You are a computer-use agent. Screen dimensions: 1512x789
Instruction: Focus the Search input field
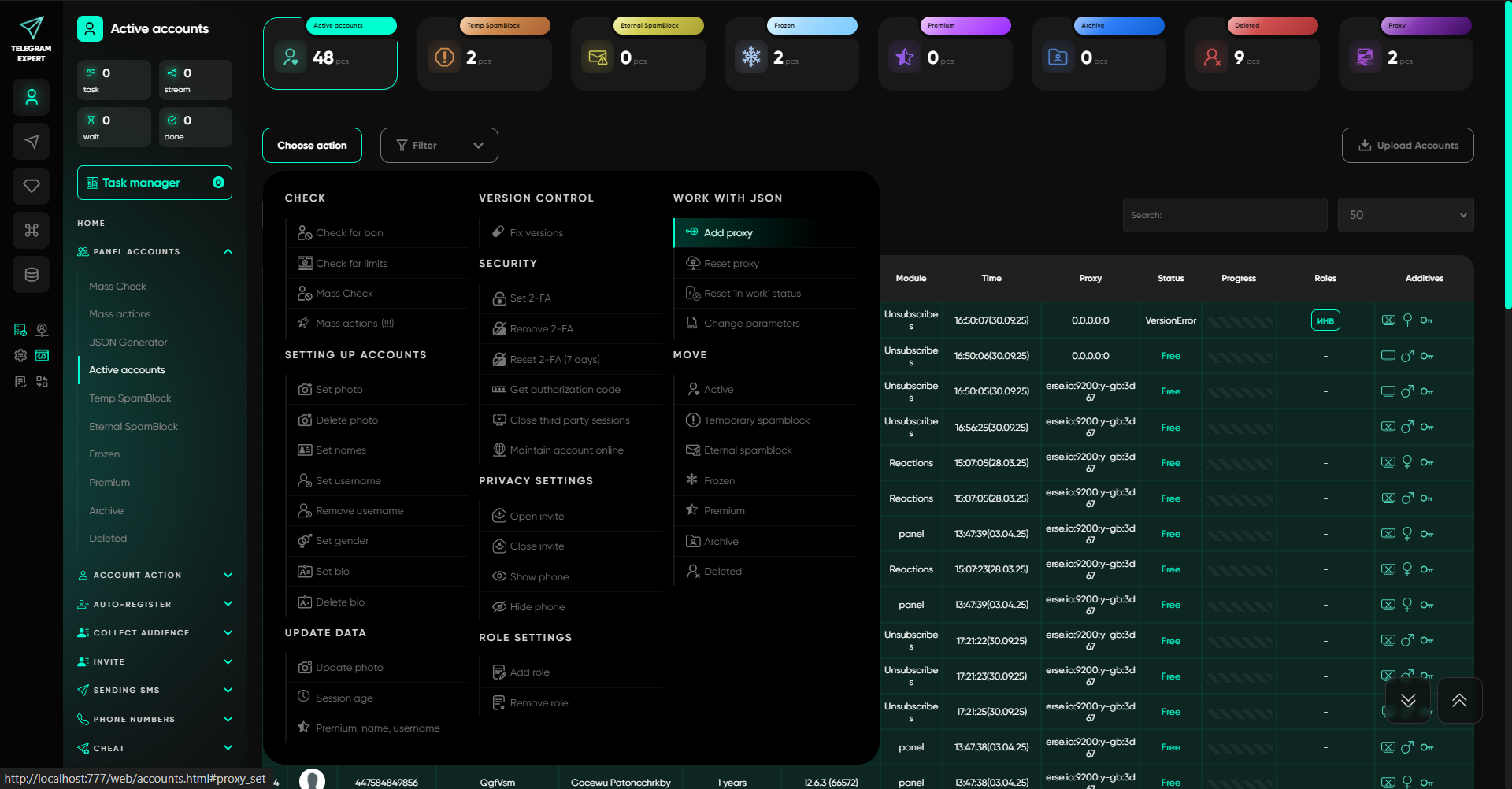pyautogui.click(x=1225, y=215)
